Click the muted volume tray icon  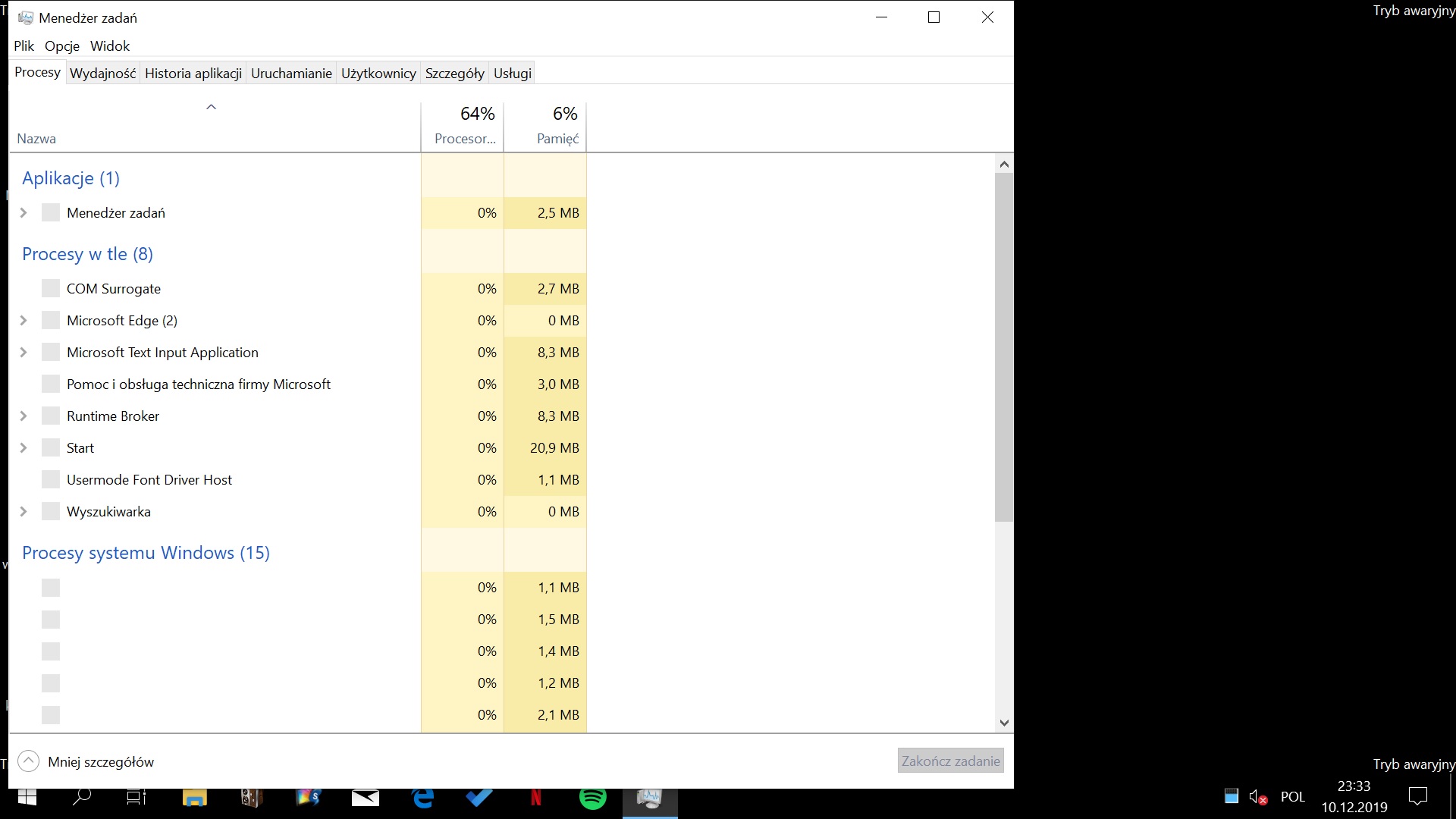[1257, 797]
